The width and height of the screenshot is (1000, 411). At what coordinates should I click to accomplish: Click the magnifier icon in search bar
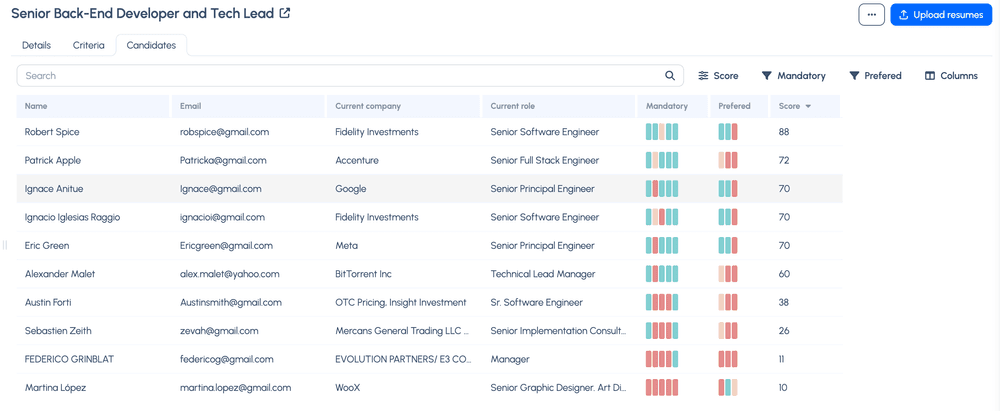click(x=670, y=75)
